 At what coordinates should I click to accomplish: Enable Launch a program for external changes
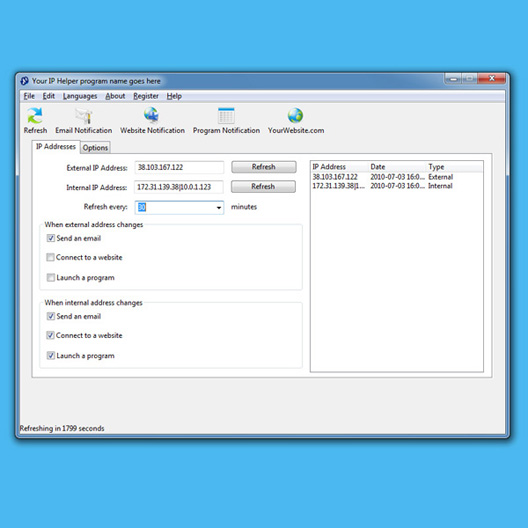click(x=51, y=277)
